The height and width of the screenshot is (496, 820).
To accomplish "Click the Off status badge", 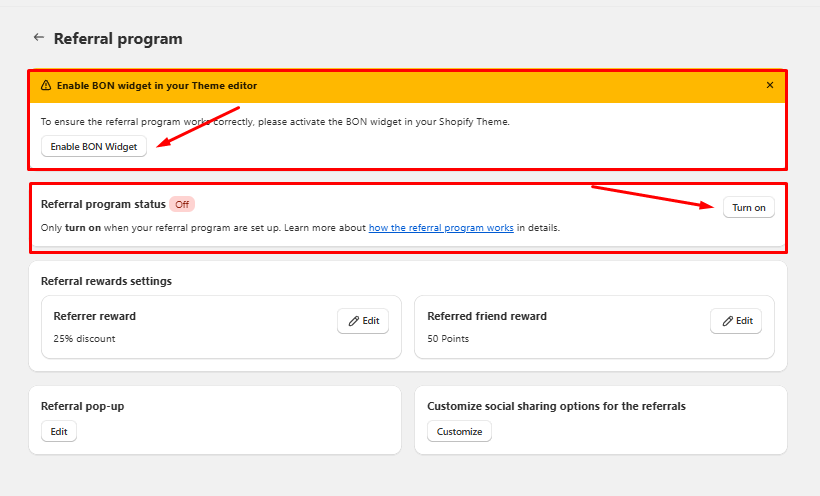I will [182, 204].
